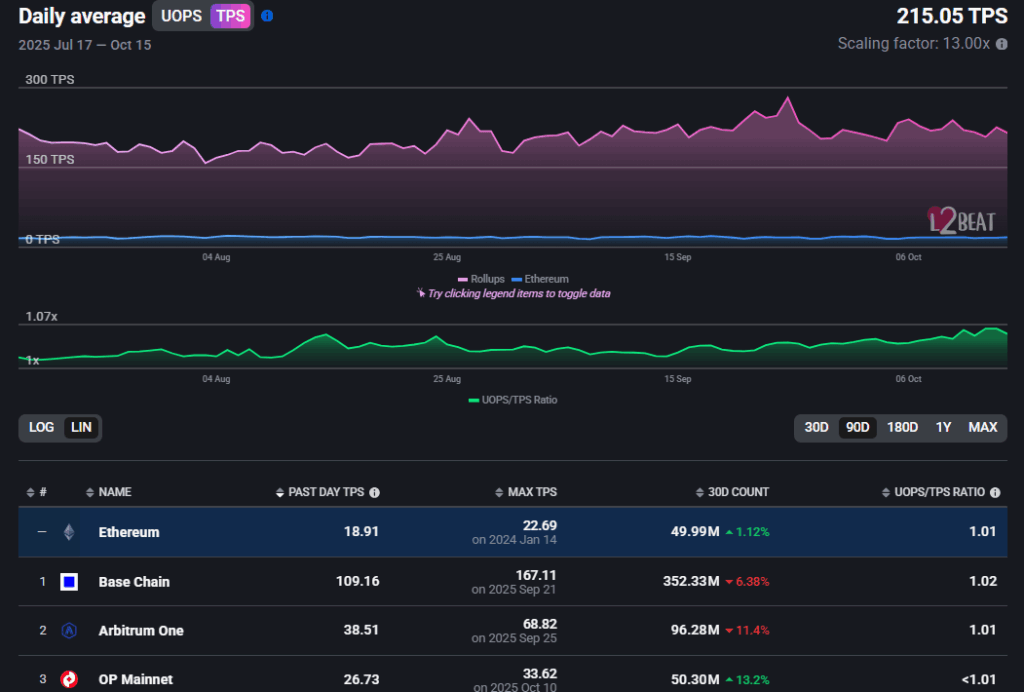1024x692 pixels.
Task: Open the Ethereum row name
Action: (129, 532)
